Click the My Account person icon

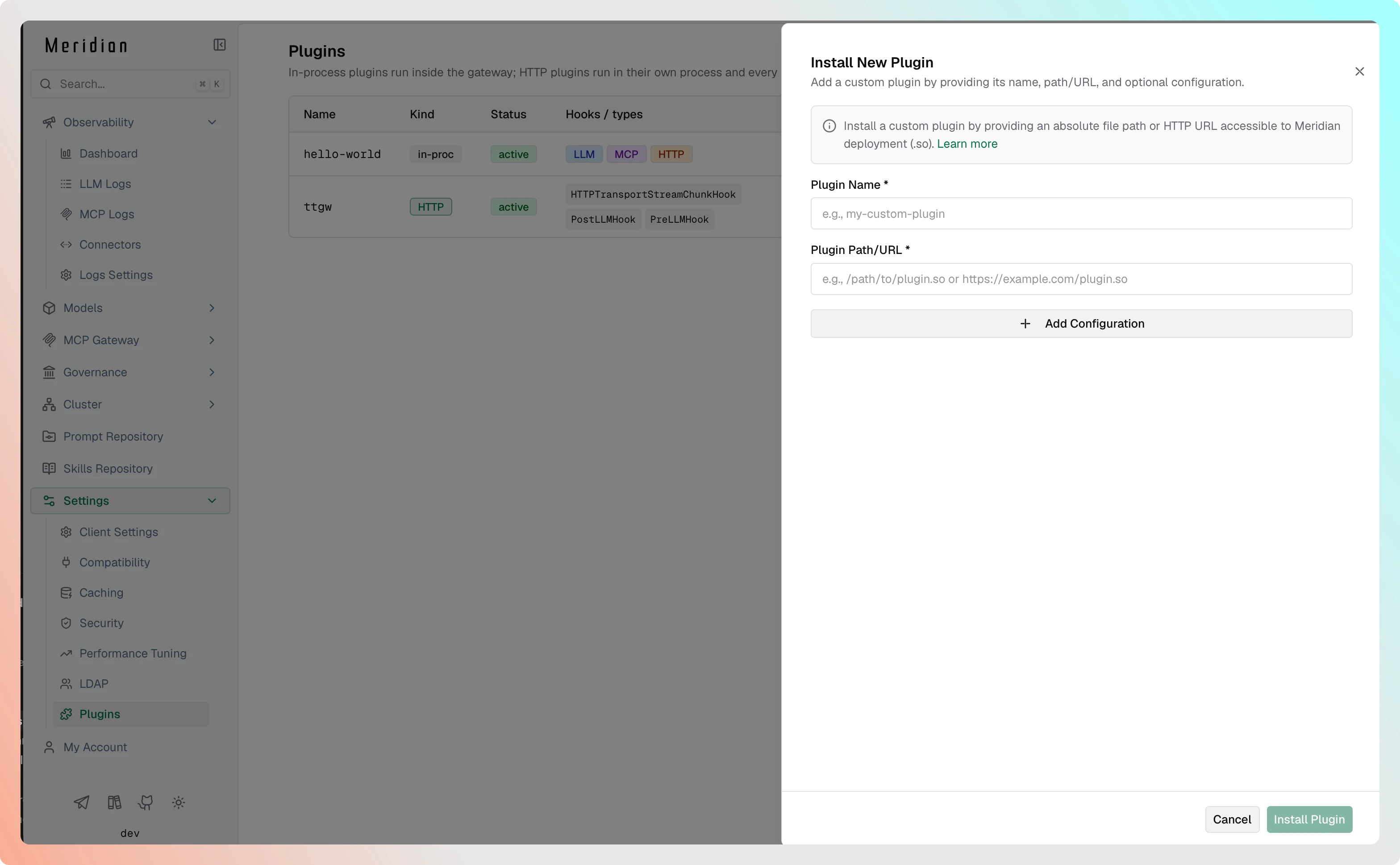tap(49, 747)
